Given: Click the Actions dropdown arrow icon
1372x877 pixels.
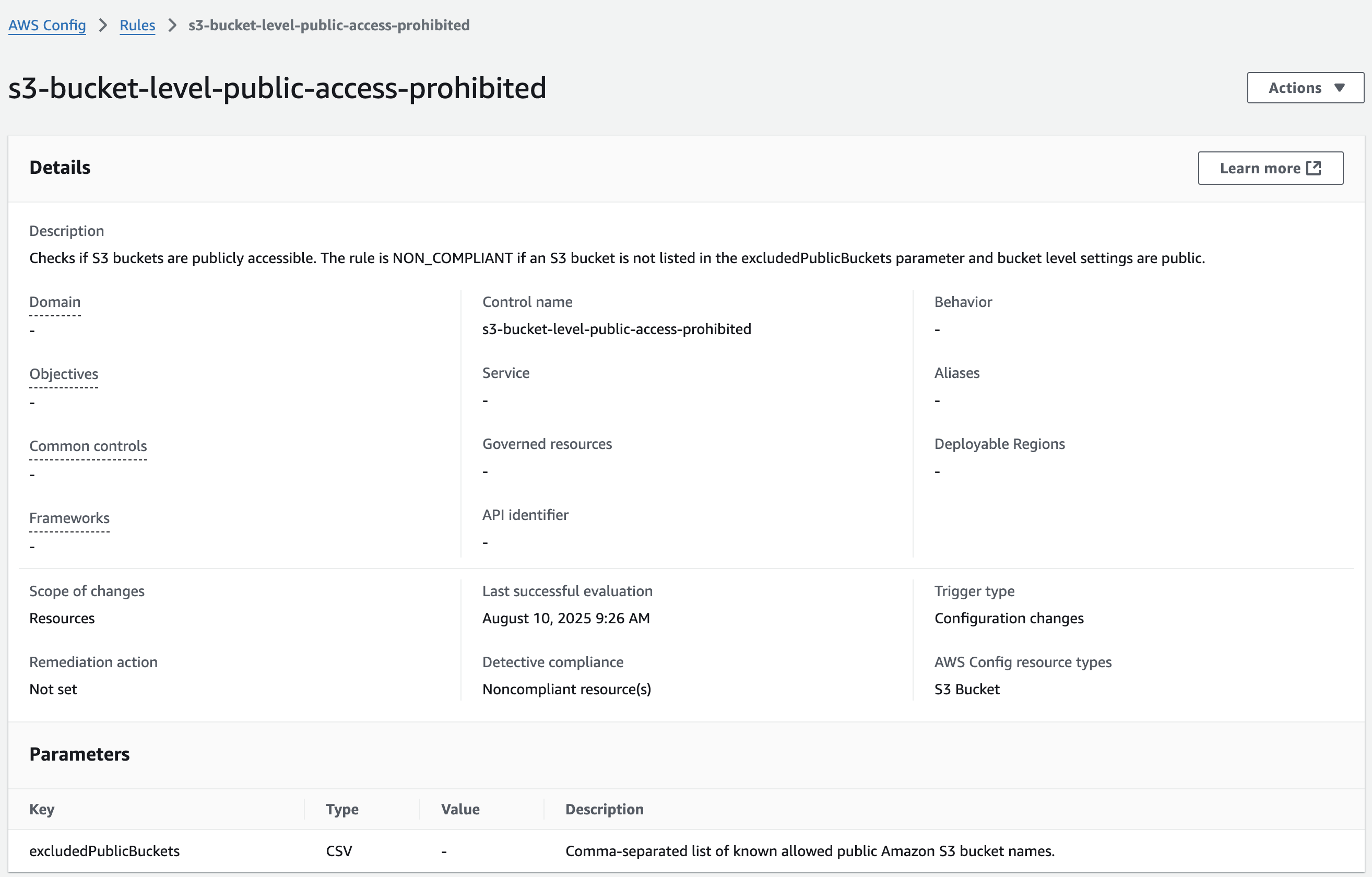Looking at the screenshot, I should point(1340,87).
